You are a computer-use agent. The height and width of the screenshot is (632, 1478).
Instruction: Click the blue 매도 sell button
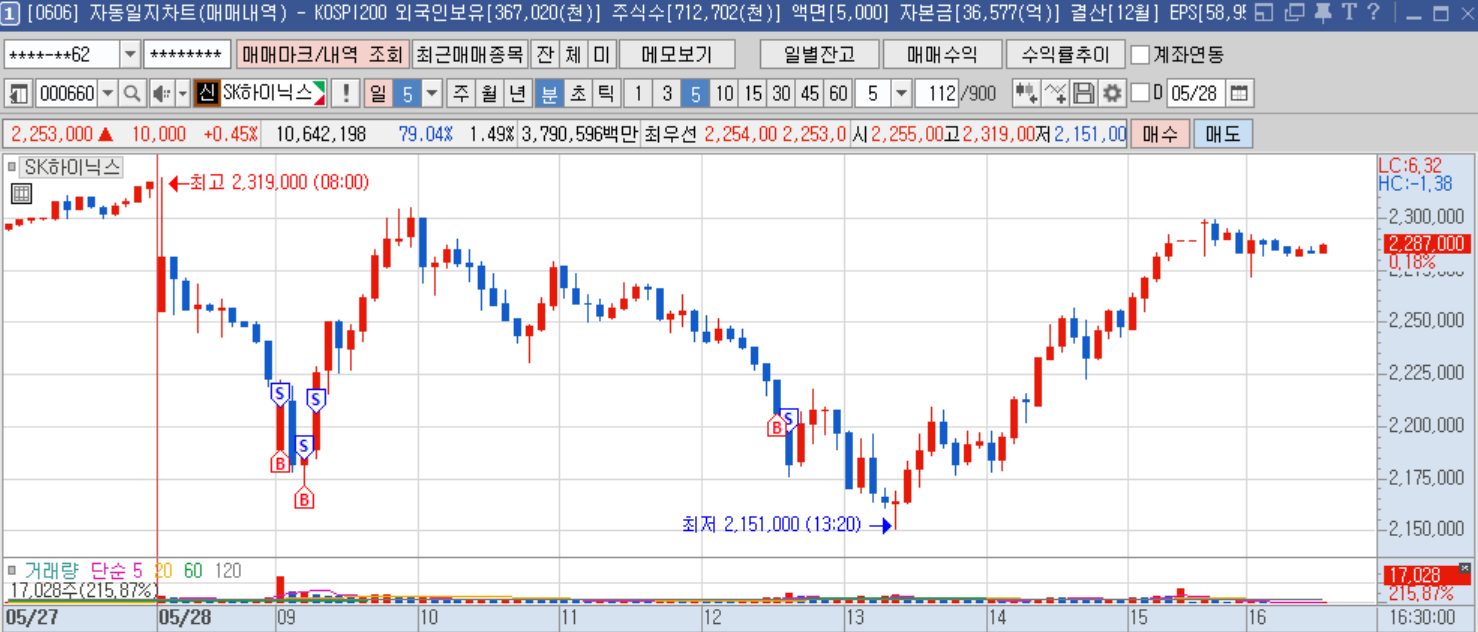[x=1223, y=134]
